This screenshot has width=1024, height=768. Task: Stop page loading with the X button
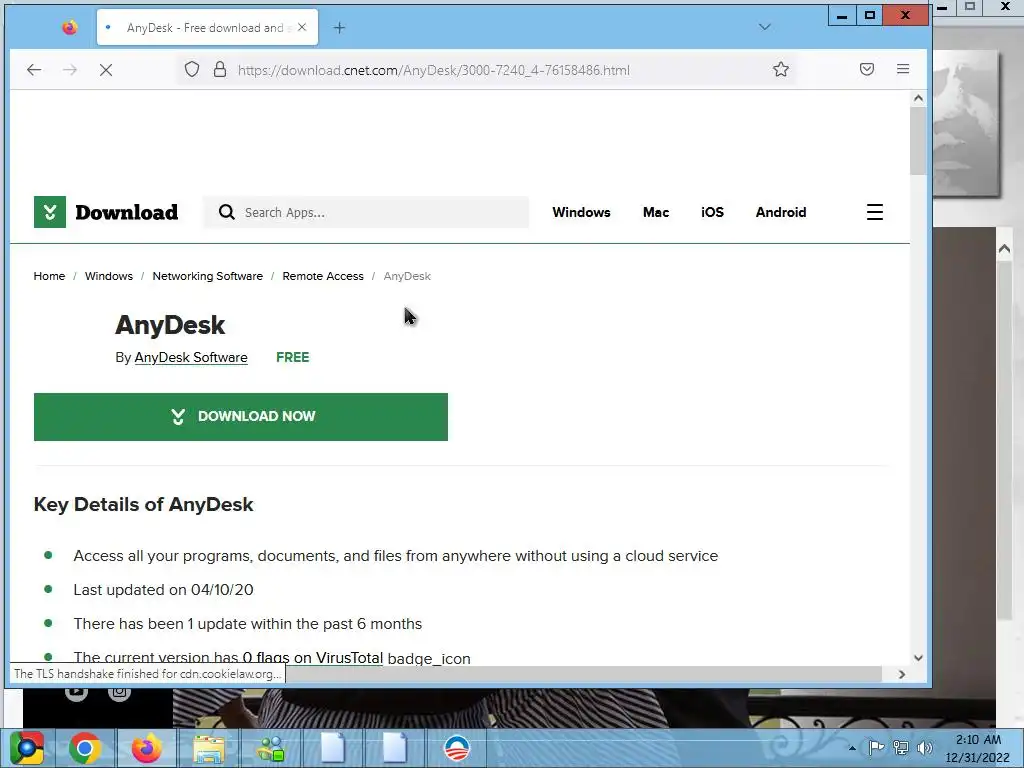106,70
